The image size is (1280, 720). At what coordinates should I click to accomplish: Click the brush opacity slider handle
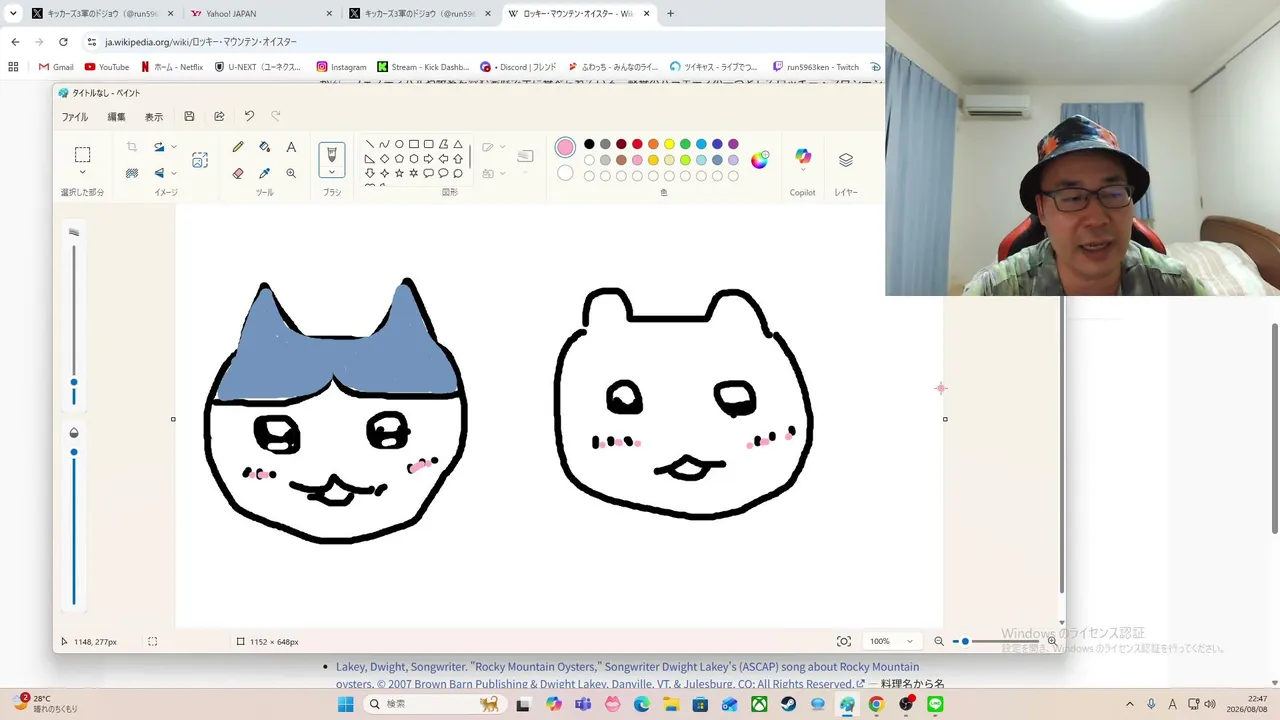pos(73,452)
